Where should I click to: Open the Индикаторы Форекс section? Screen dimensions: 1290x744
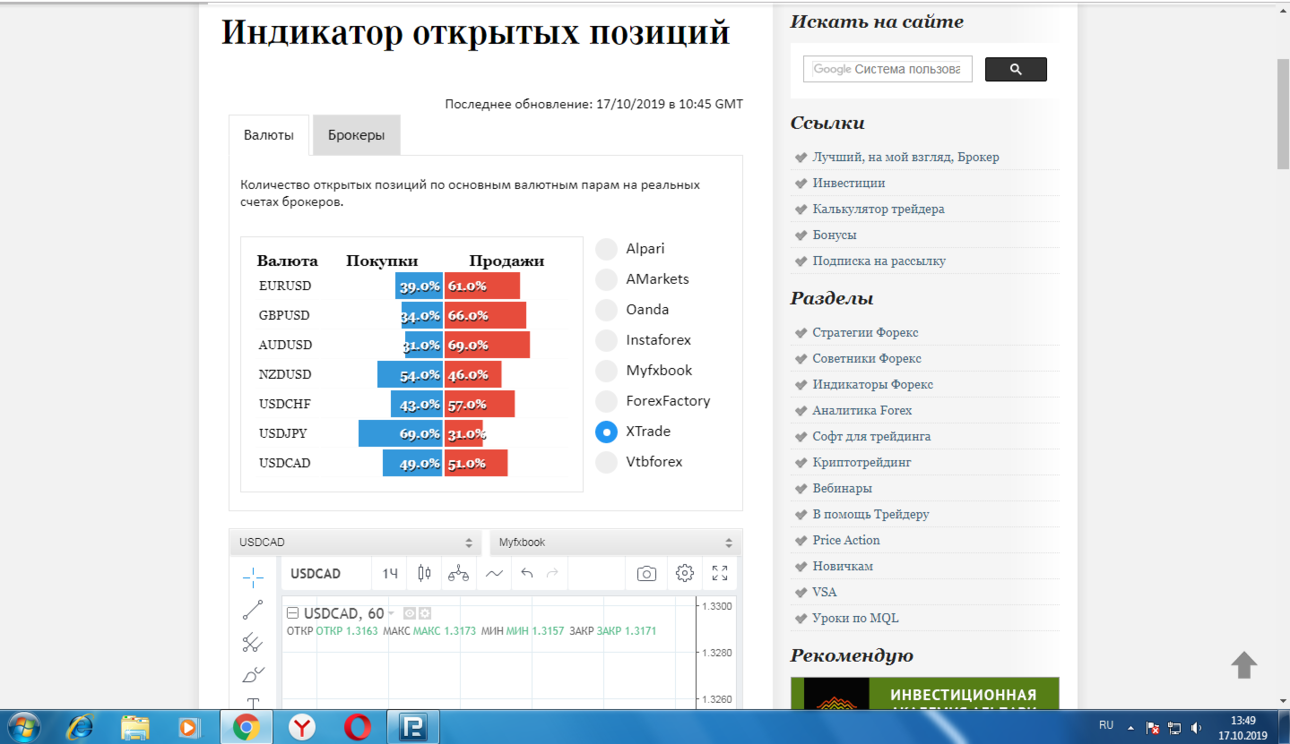(x=873, y=384)
